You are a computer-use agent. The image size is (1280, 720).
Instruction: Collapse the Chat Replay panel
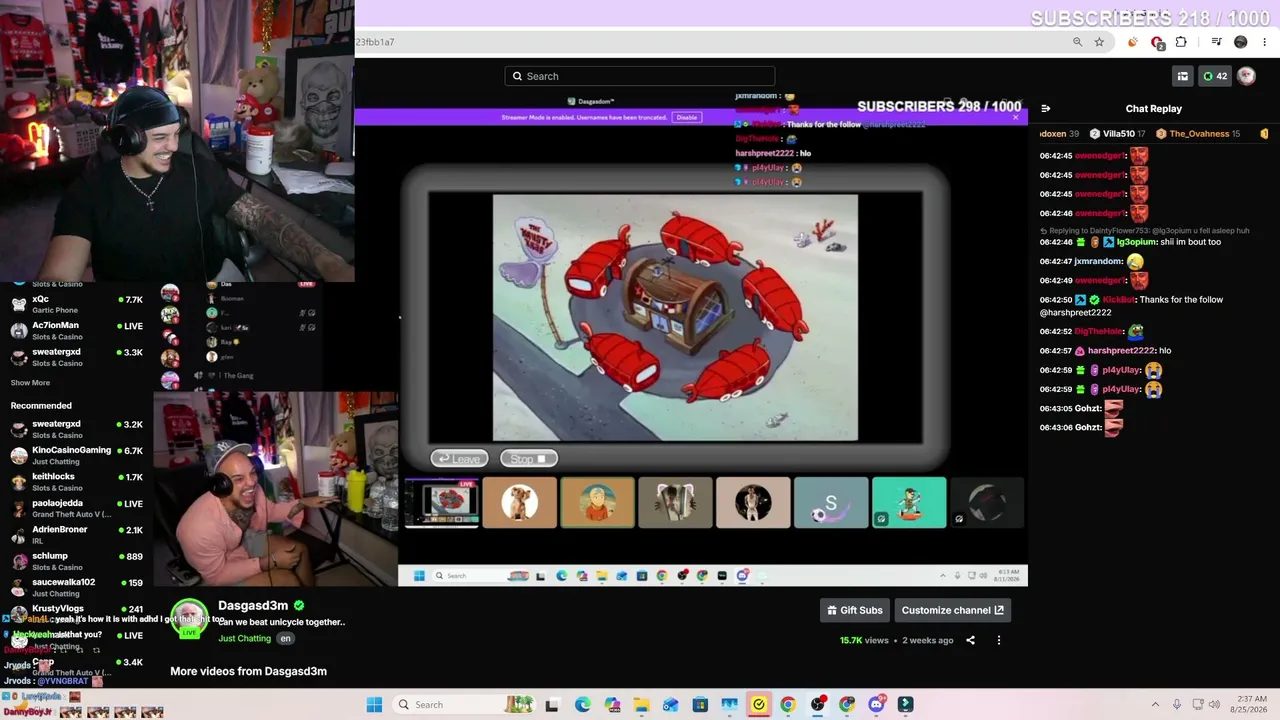click(1045, 108)
